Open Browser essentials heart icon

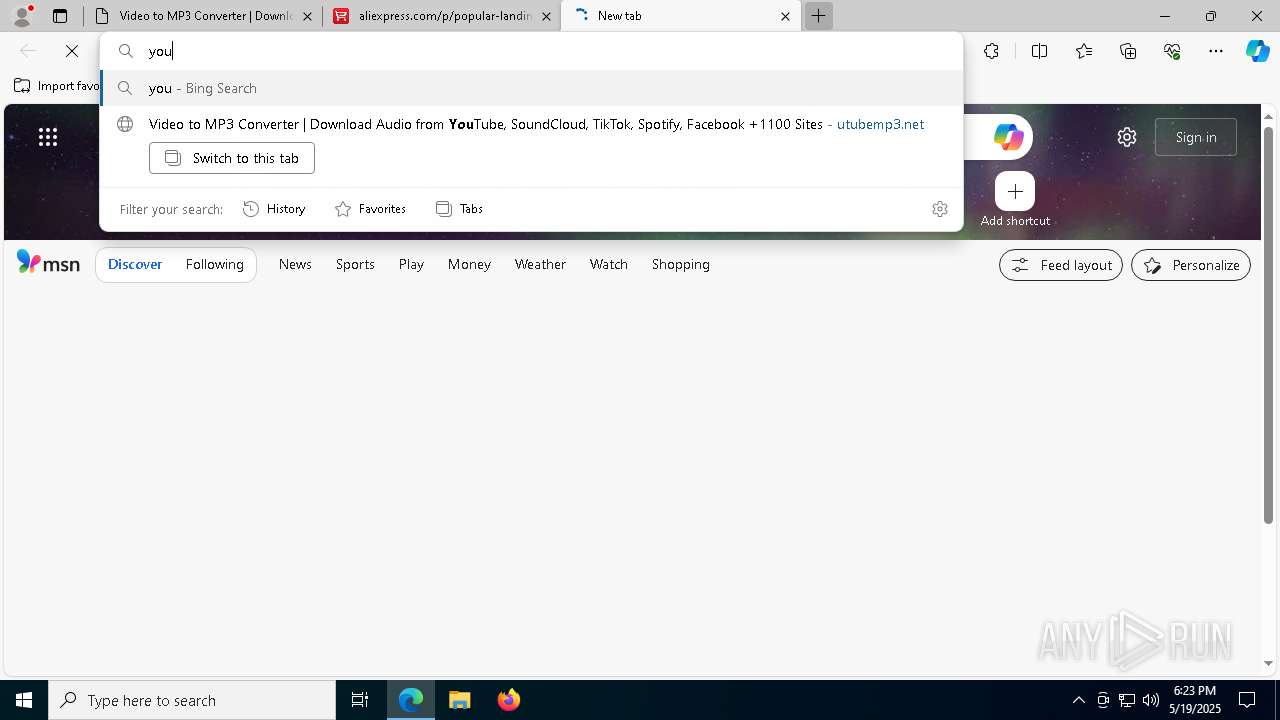pos(1172,51)
